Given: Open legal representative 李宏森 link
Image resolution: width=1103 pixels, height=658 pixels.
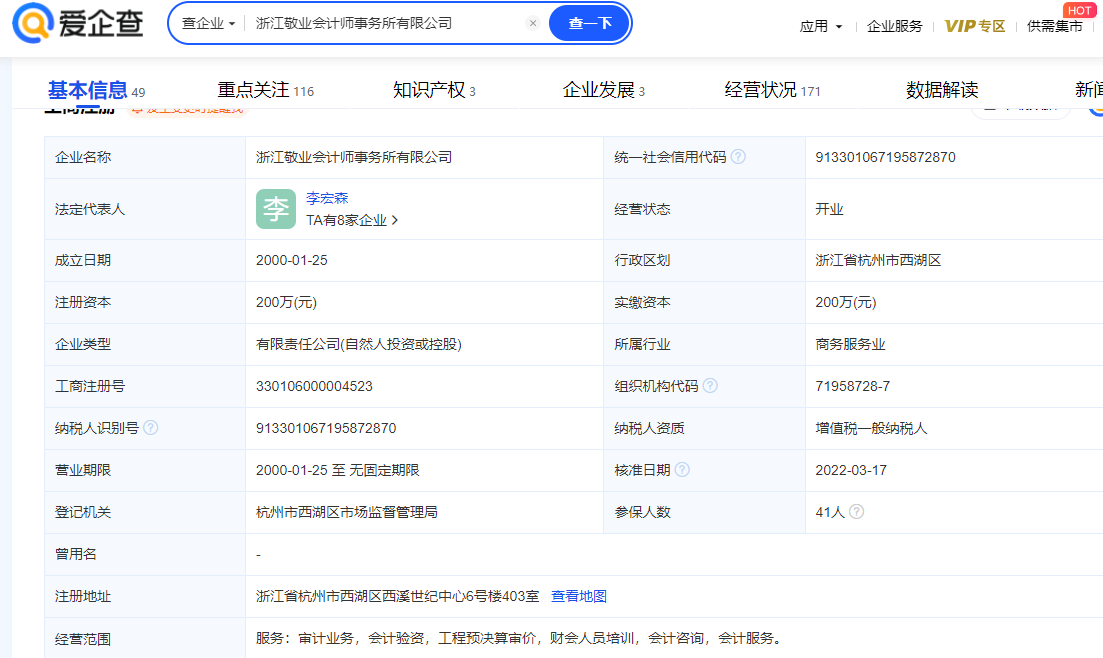Looking at the screenshot, I should [327, 198].
